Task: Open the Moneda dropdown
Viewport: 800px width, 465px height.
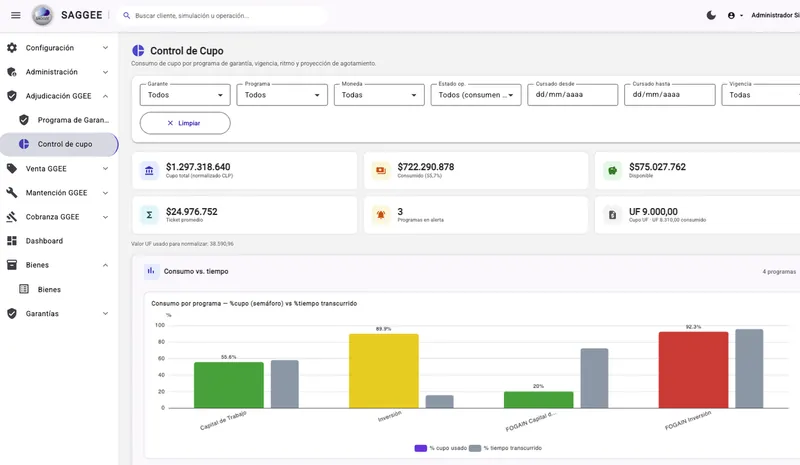Action: tap(379, 95)
